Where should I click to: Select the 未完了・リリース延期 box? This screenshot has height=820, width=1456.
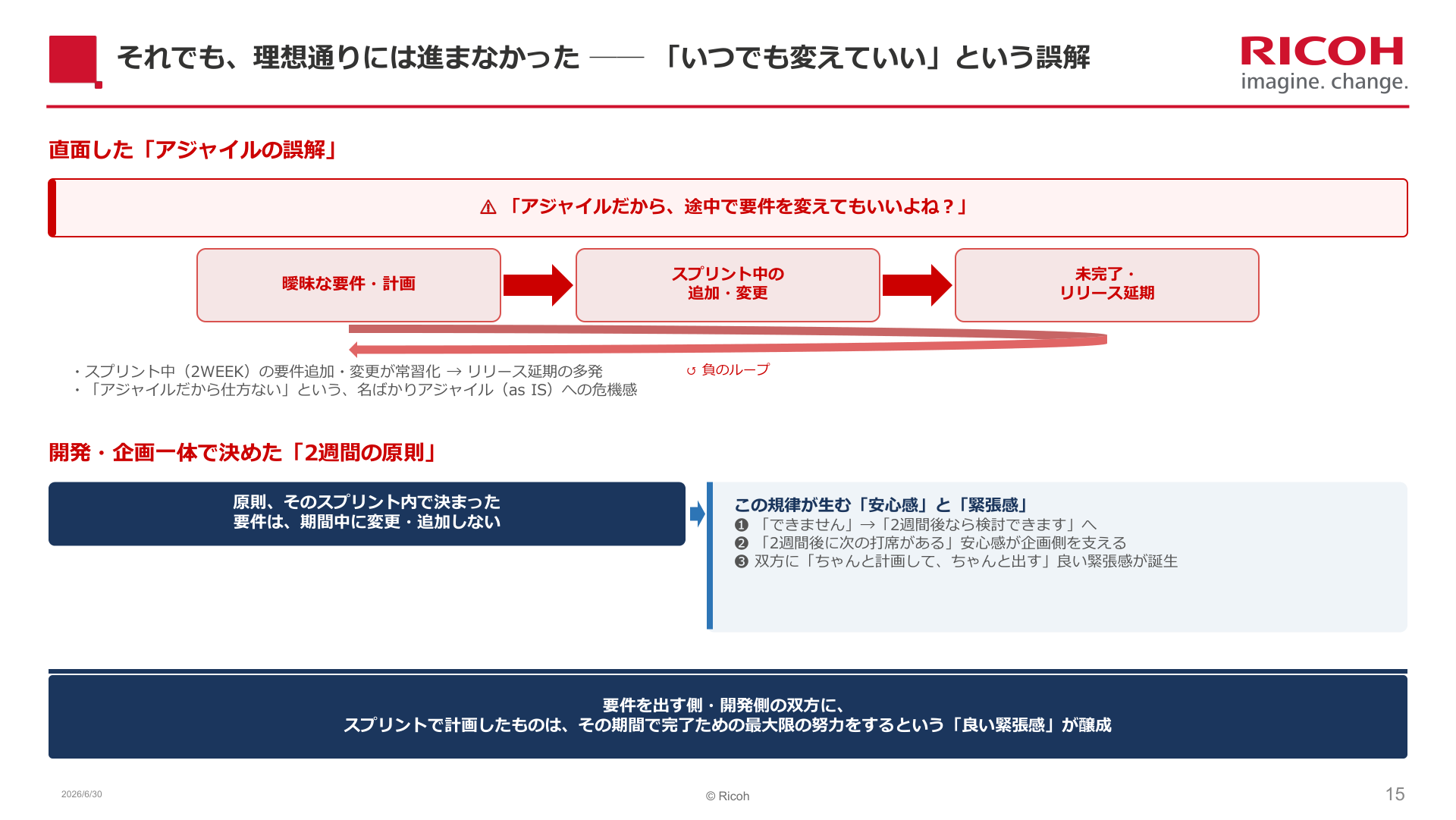pos(1107,285)
